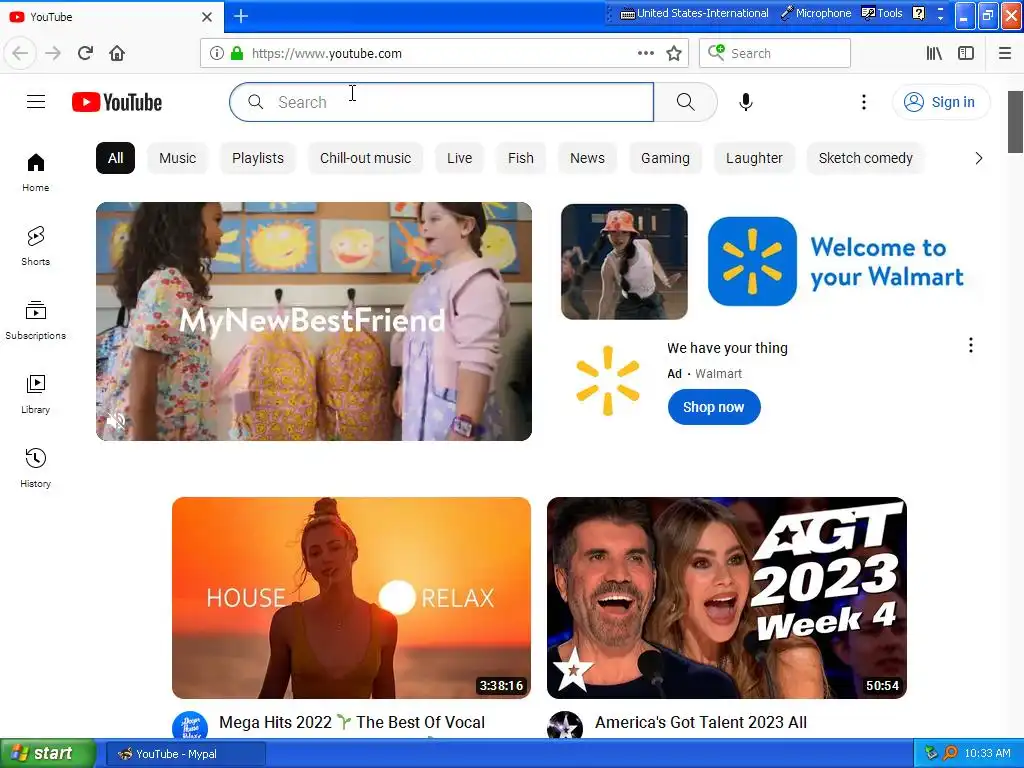Screen dimensions: 1024x768
Task: Reload the current page
Action: click(x=85, y=53)
